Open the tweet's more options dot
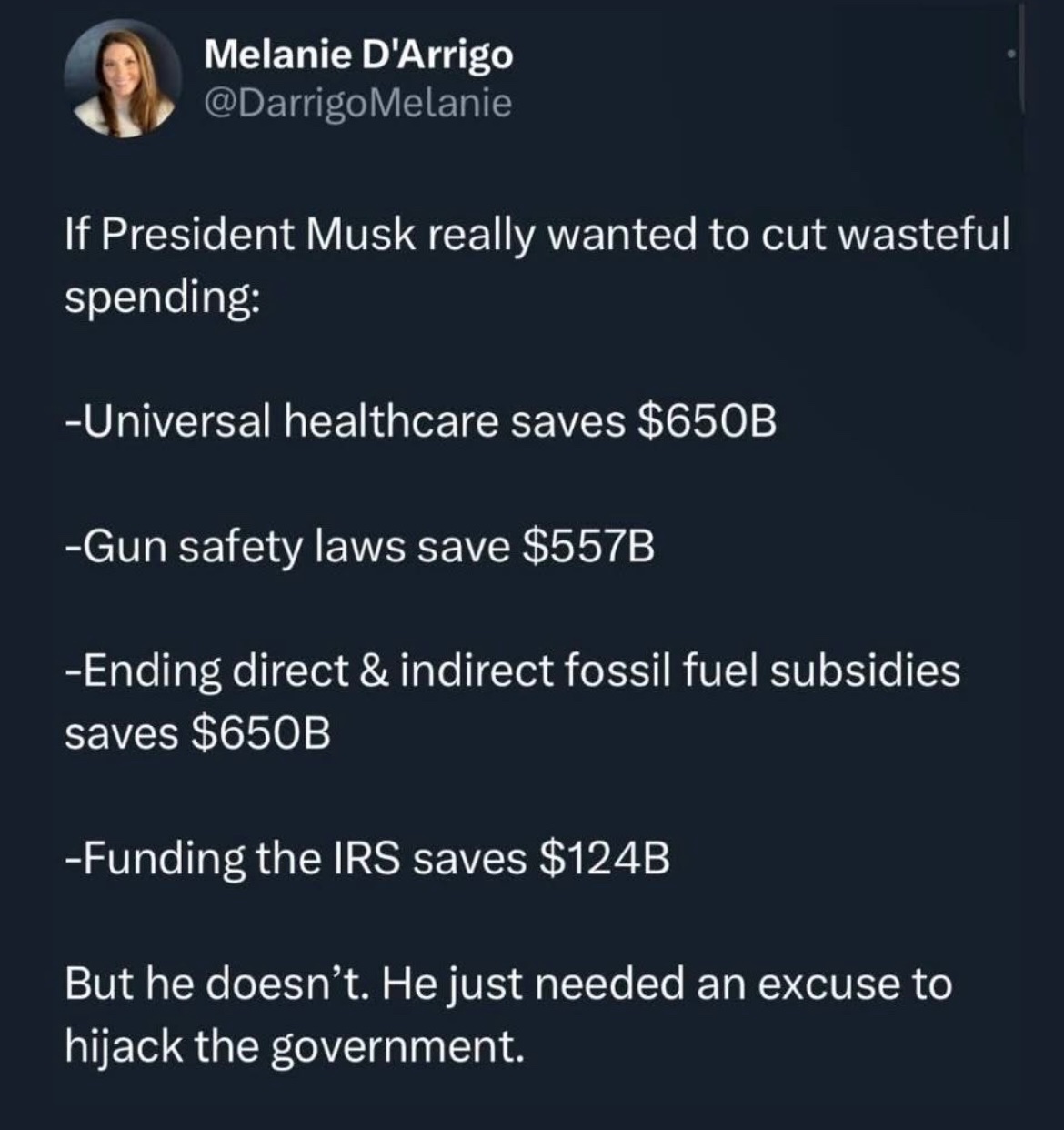The height and width of the screenshot is (1130, 1064). pyautogui.click(x=1010, y=55)
